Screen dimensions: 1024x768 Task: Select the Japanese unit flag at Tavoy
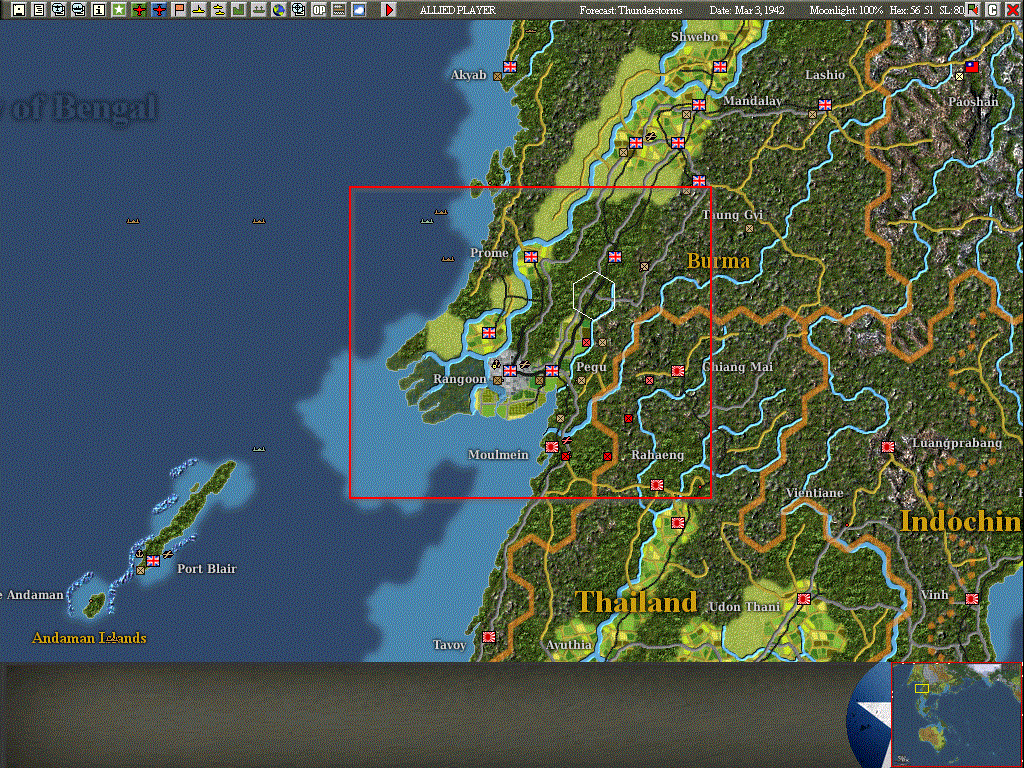point(489,637)
